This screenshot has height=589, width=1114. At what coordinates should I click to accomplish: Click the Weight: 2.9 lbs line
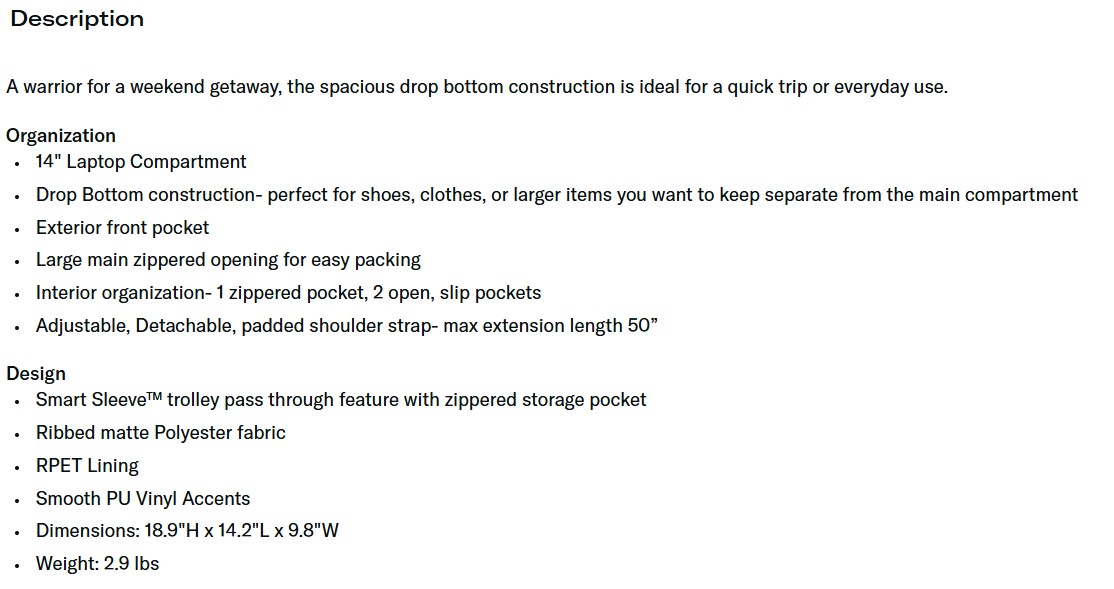97,564
